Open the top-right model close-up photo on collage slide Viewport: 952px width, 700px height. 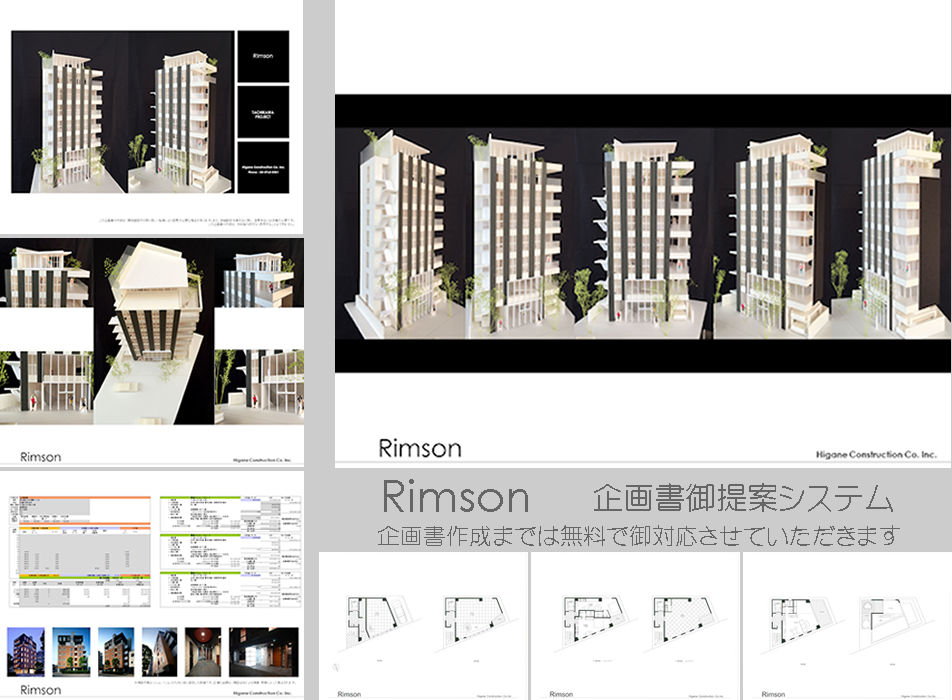point(259,273)
